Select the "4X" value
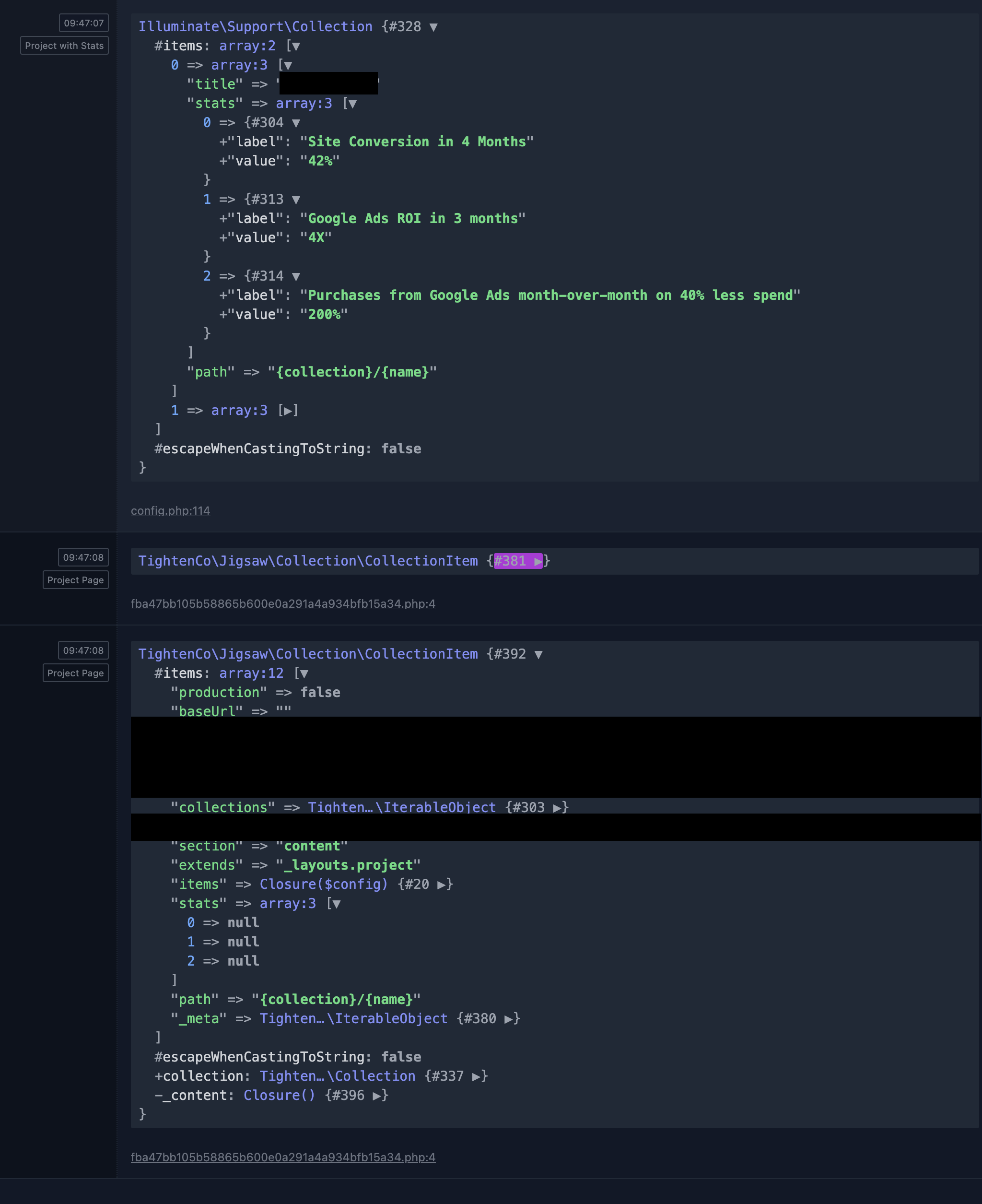 click(x=316, y=238)
